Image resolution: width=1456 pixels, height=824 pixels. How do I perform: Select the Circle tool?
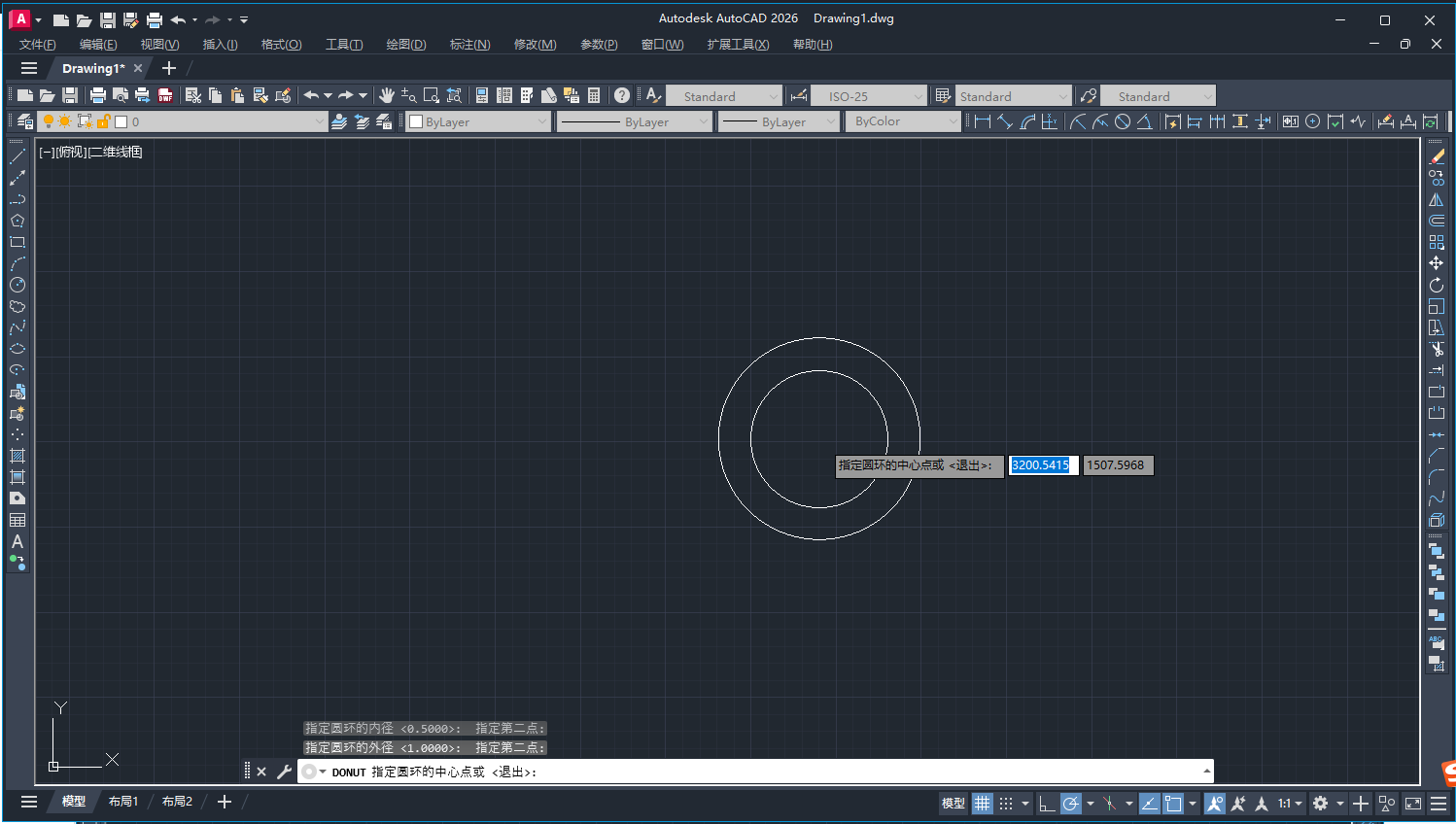(x=17, y=285)
